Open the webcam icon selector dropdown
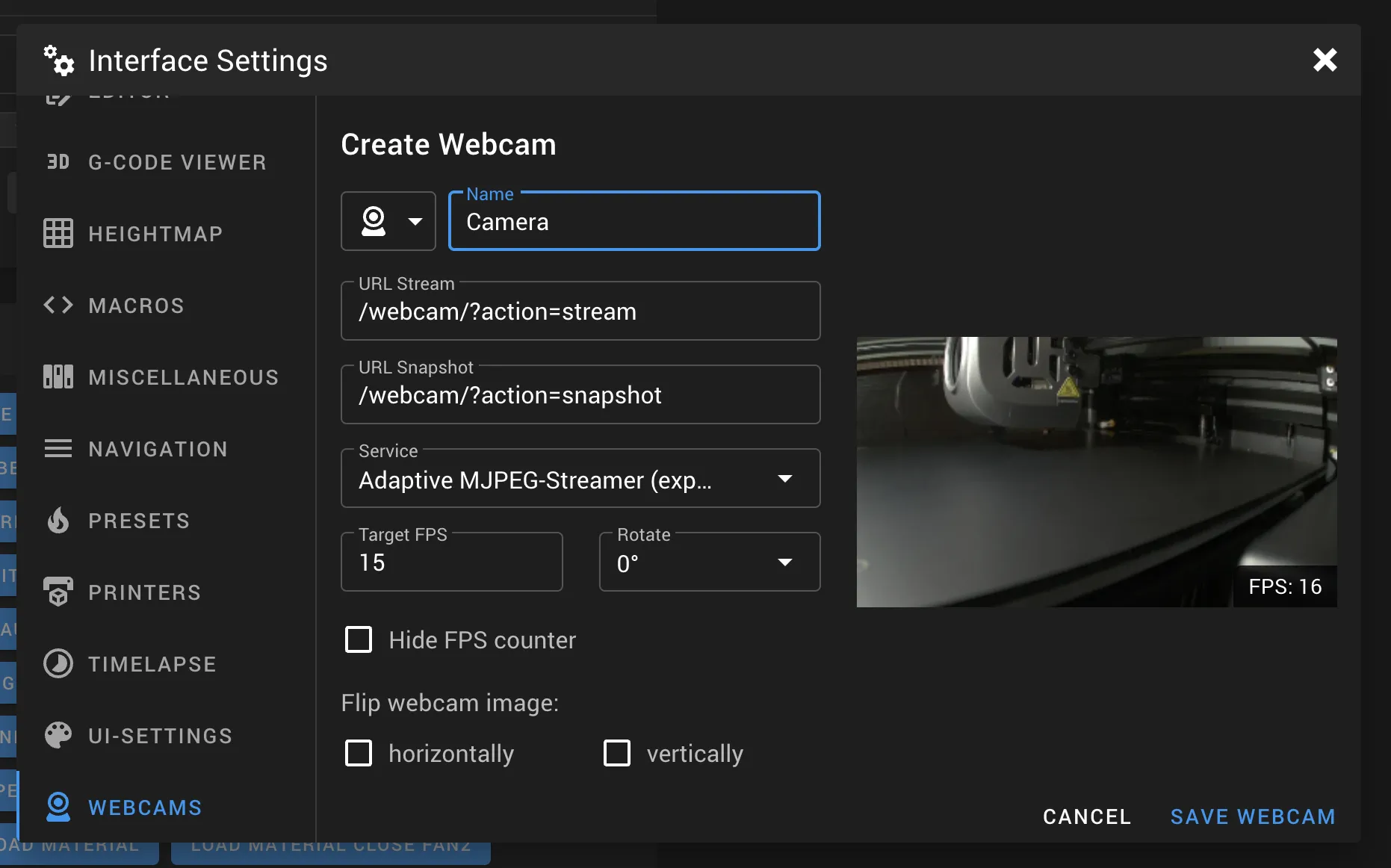The width and height of the screenshot is (1391, 868). coord(388,221)
